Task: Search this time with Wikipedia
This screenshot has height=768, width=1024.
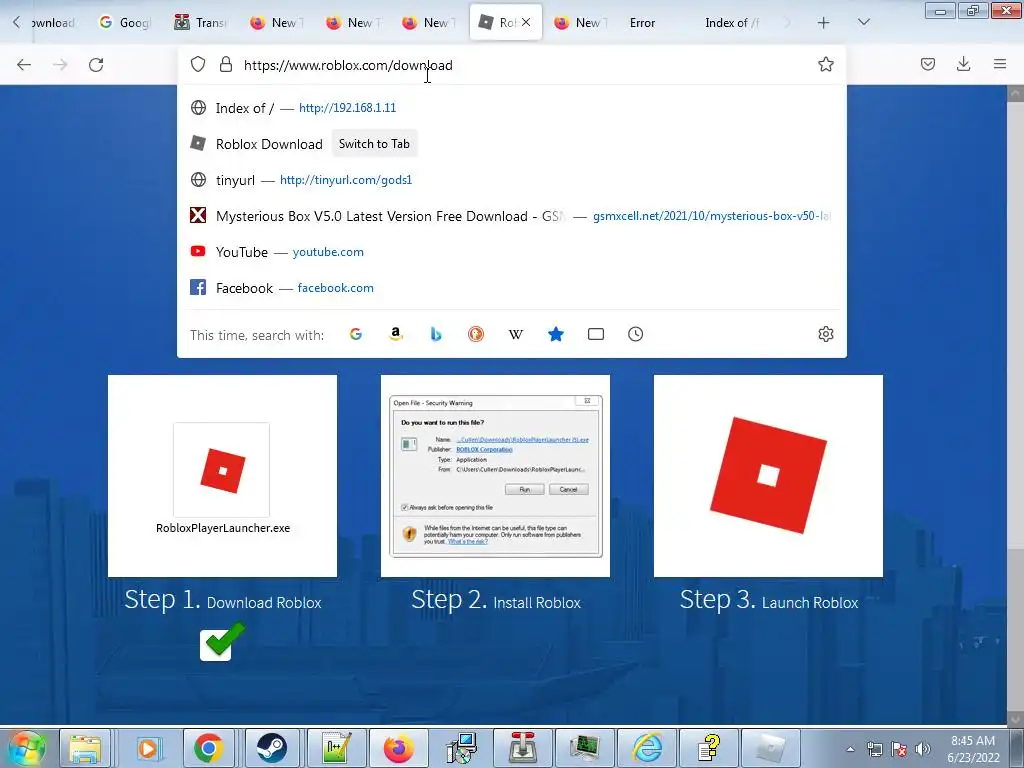Action: click(516, 334)
